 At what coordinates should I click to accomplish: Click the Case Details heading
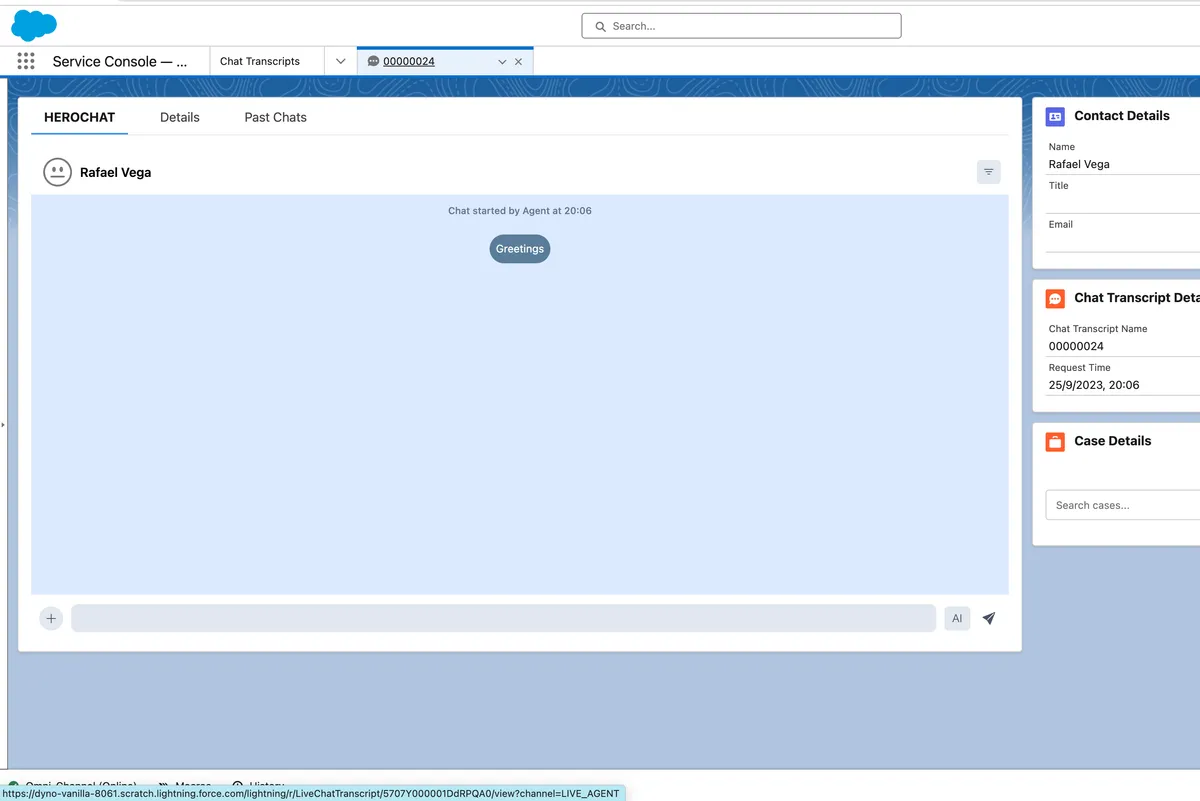[1113, 441]
